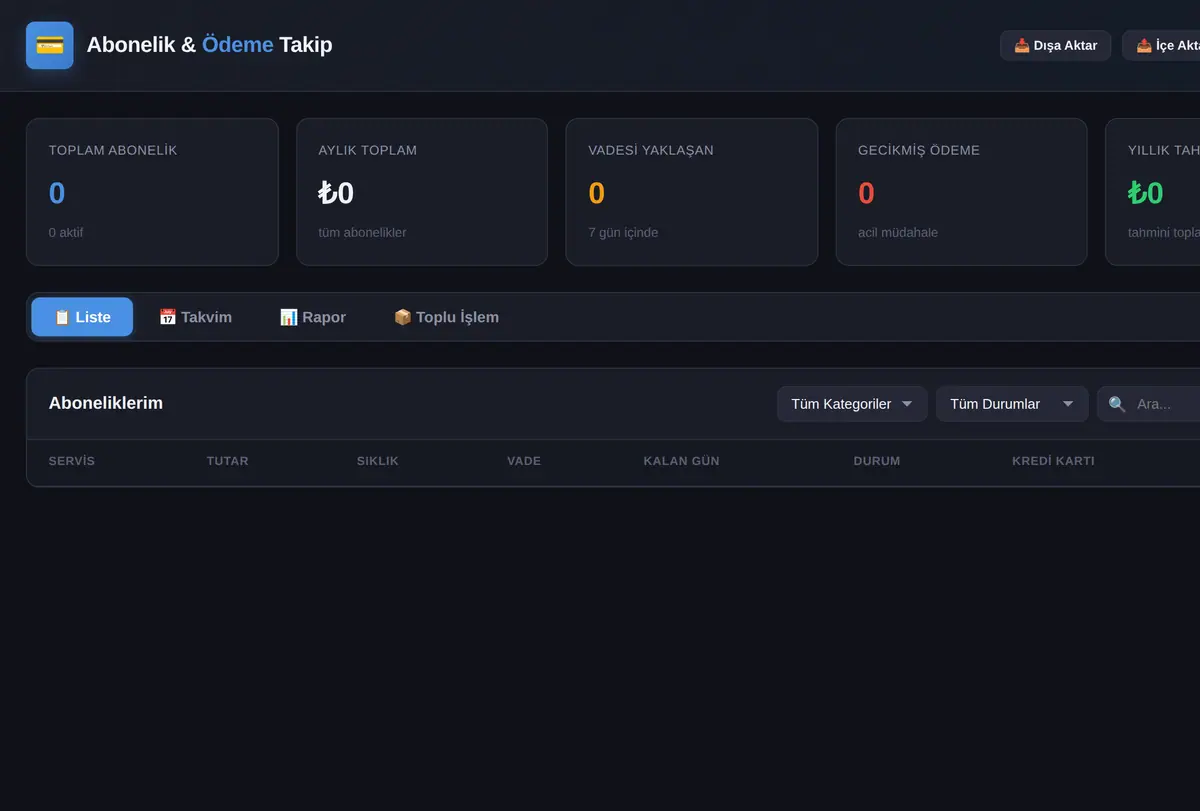Focus the Ara search input field
Viewport: 1200px width, 811px height.
pyautogui.click(x=1149, y=404)
